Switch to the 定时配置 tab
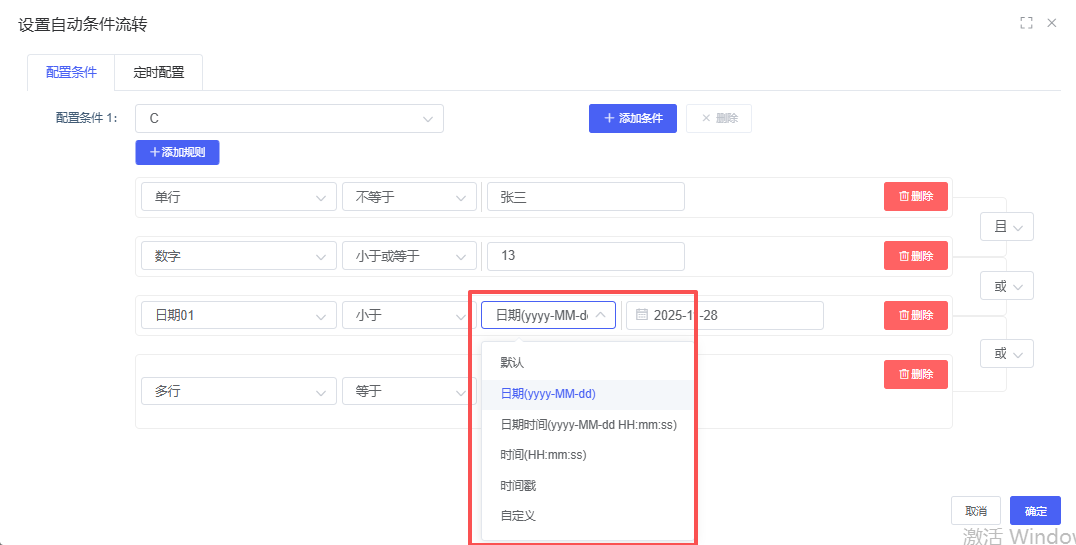The image size is (1076, 545). point(159,73)
